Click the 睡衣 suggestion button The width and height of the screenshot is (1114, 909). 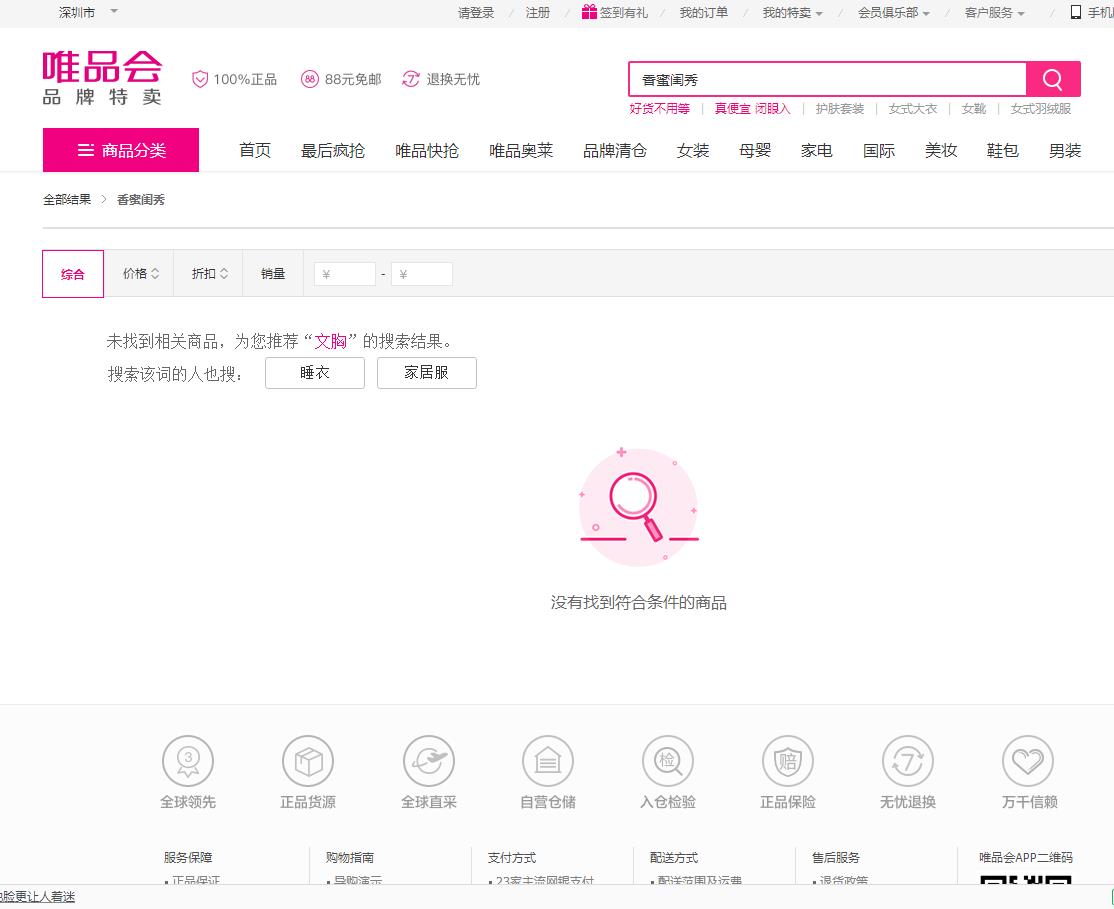(315, 372)
